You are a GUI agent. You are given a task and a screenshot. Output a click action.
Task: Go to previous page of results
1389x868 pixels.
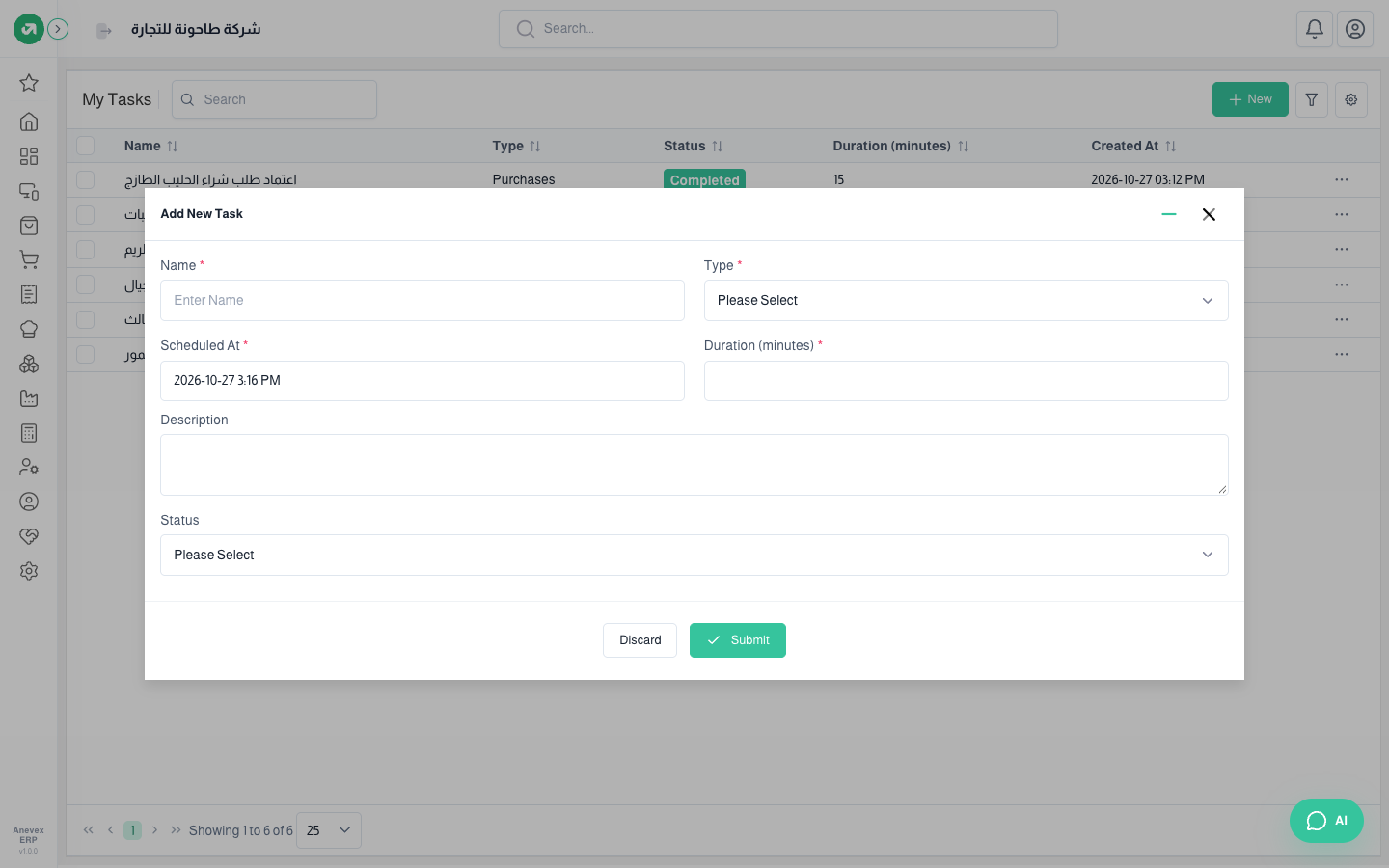[110, 830]
